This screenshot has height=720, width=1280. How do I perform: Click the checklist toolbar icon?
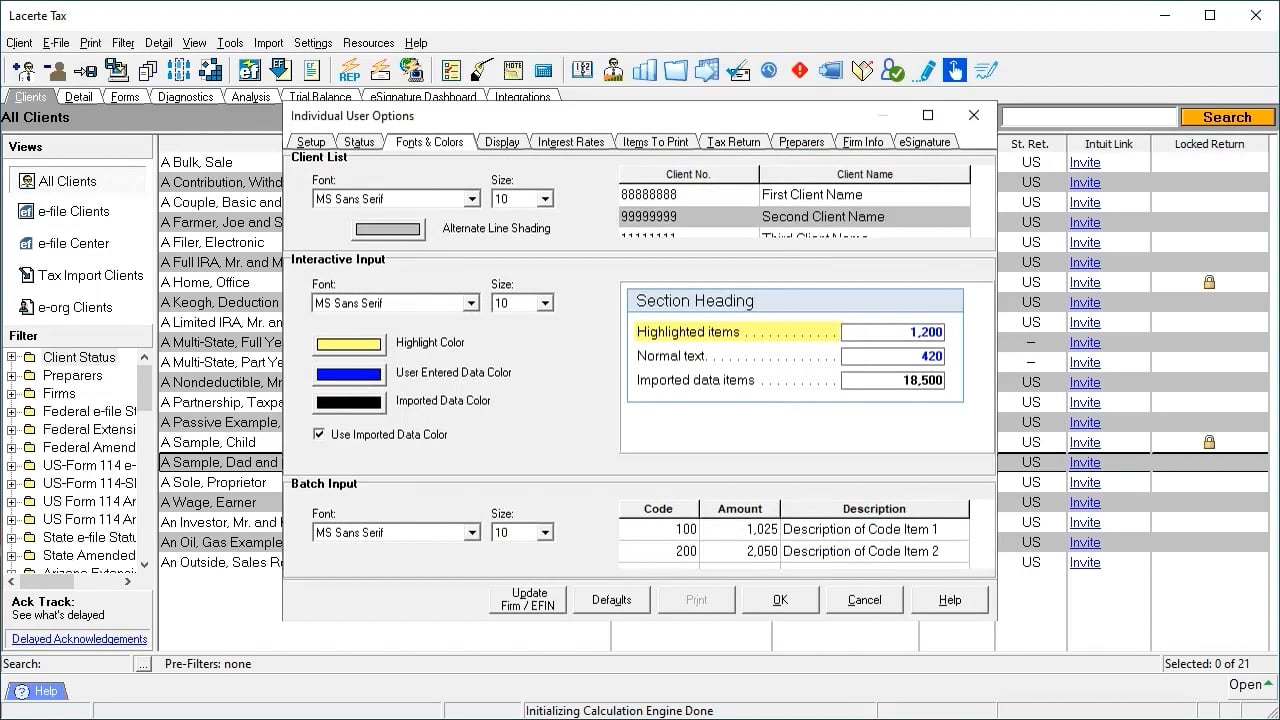(x=451, y=70)
